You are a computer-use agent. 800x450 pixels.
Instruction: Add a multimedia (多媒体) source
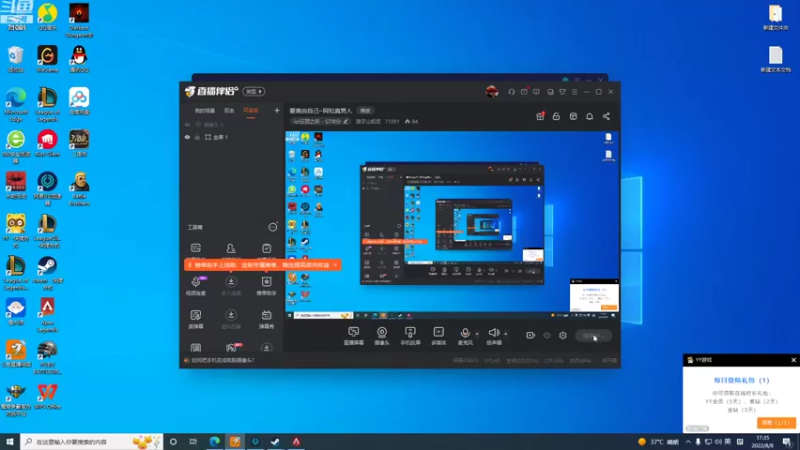(x=438, y=336)
